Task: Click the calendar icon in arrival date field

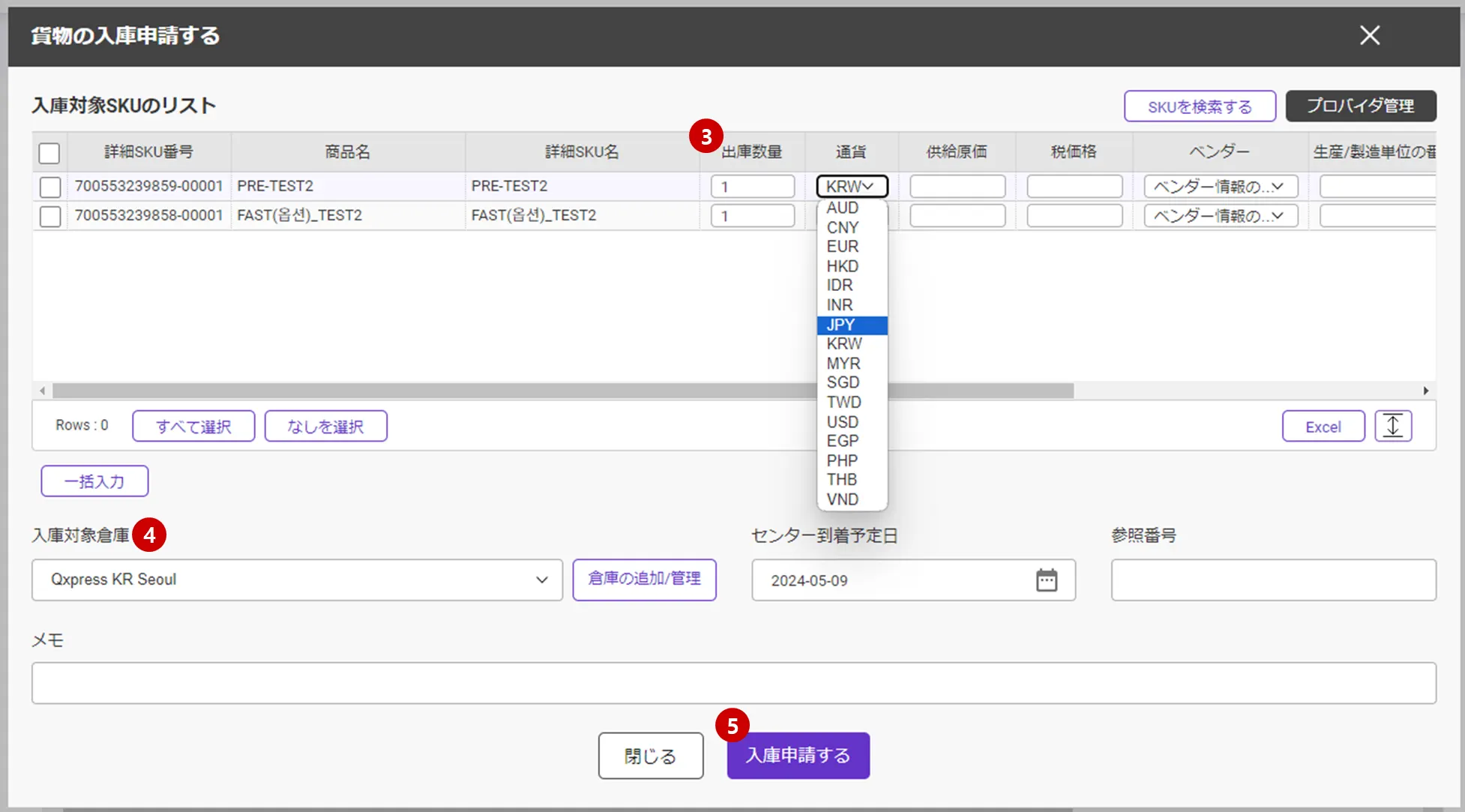Action: [1046, 580]
